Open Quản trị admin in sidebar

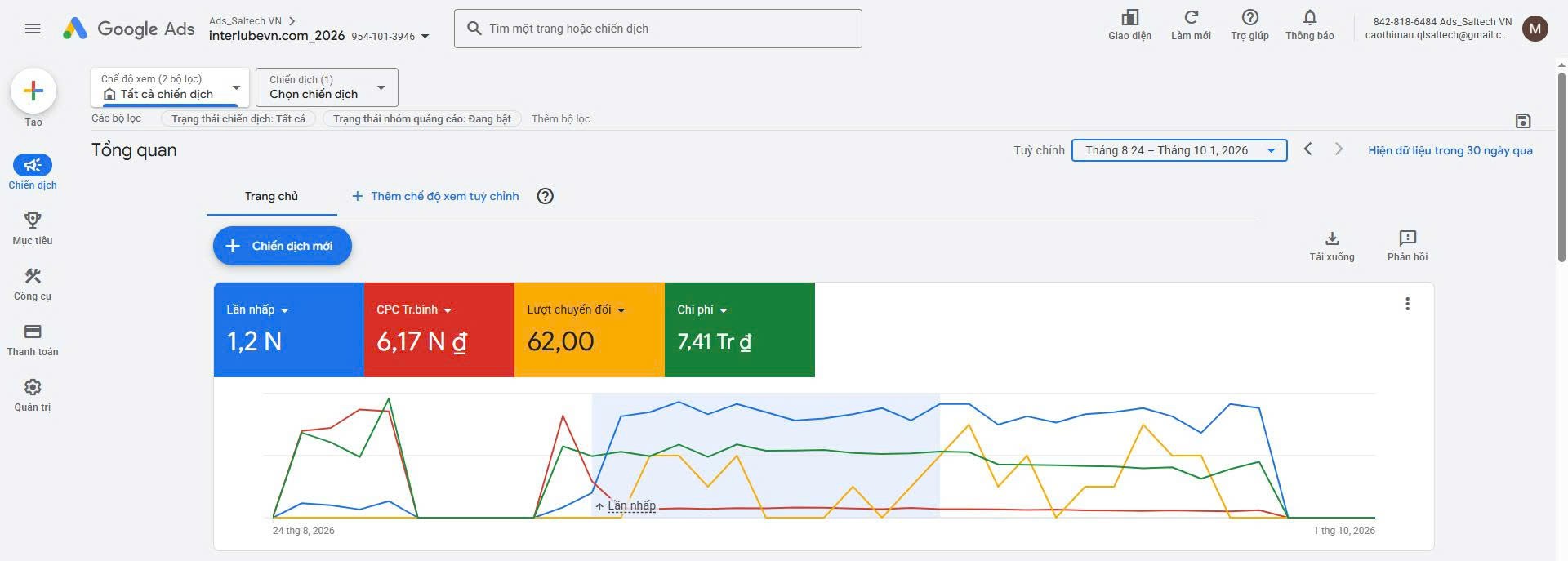click(x=33, y=394)
